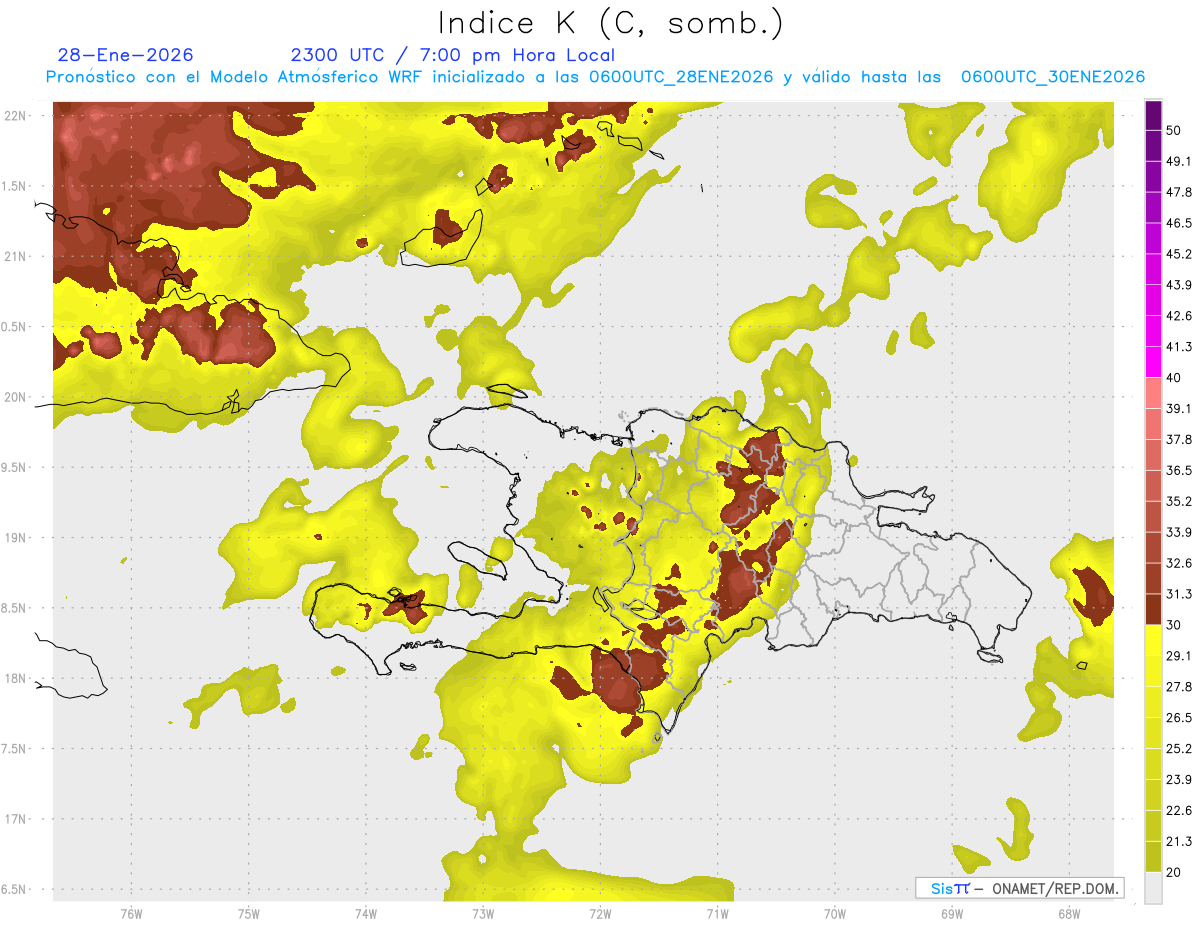The image size is (1200, 927).
Task: Click legend value "36.5"
Action: tap(1179, 470)
